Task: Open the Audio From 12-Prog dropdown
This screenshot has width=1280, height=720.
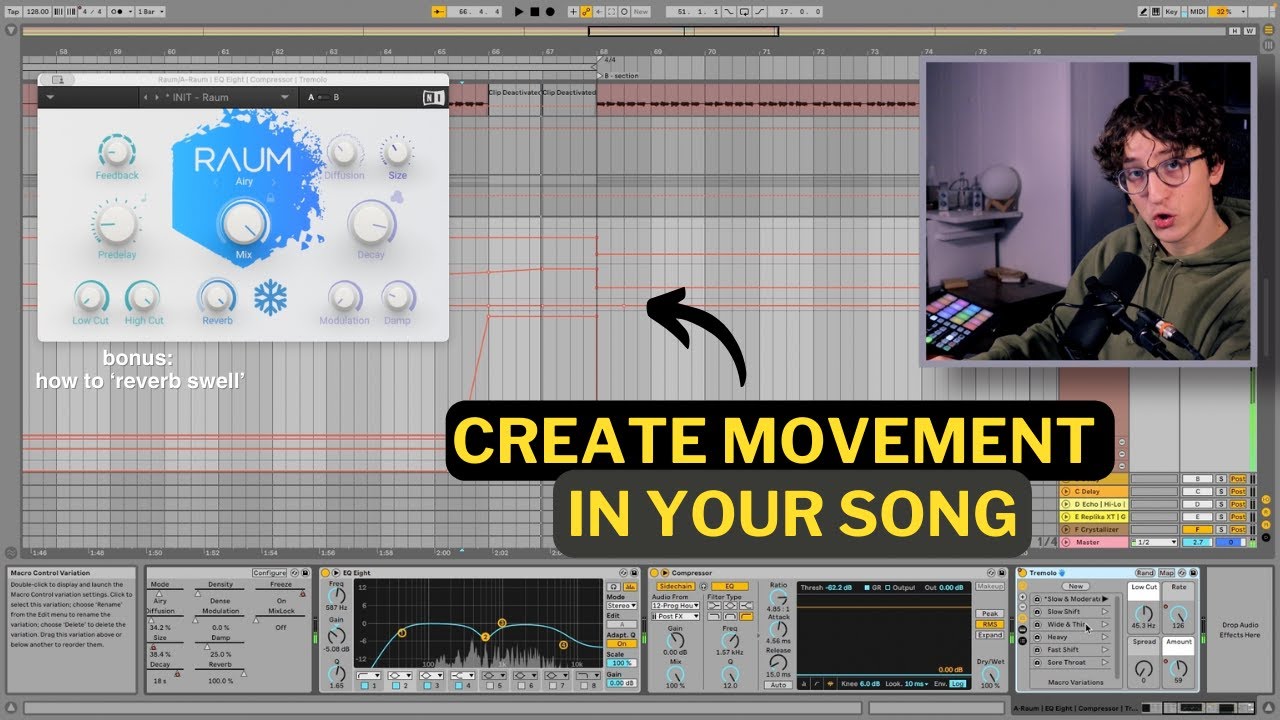Action: 676,606
